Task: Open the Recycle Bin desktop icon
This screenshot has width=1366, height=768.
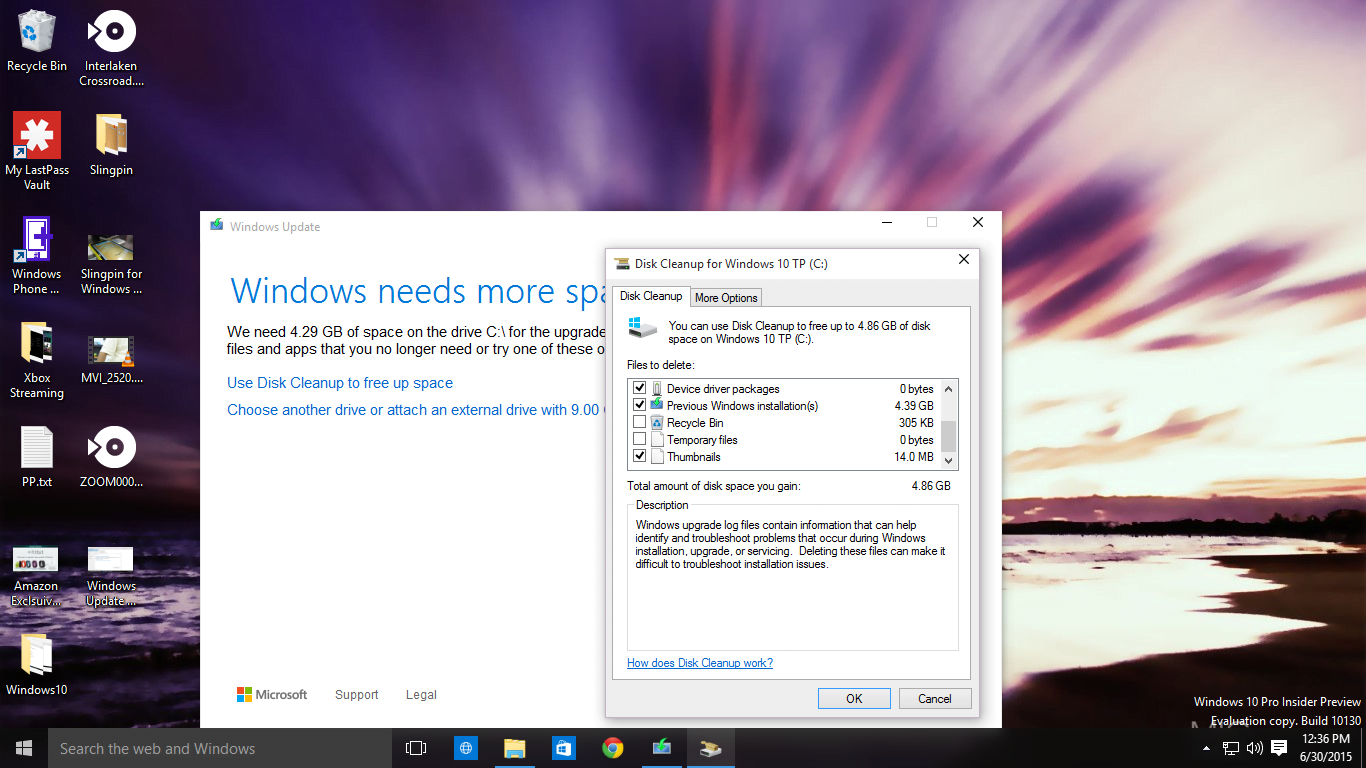Action: [37, 42]
